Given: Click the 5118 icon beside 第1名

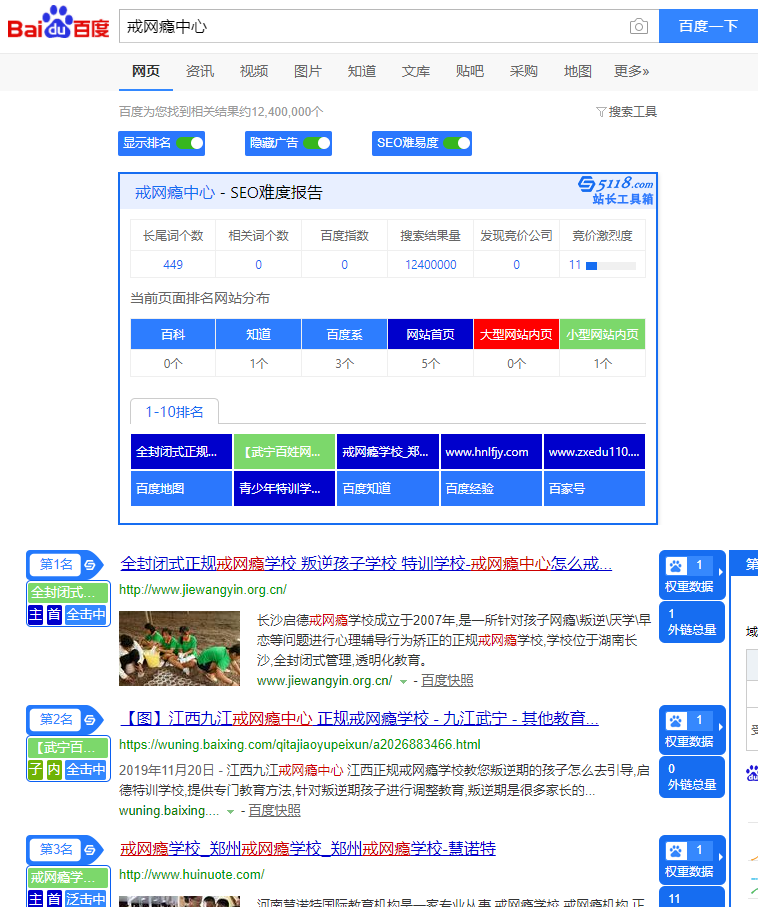Looking at the screenshot, I should click(x=90, y=565).
